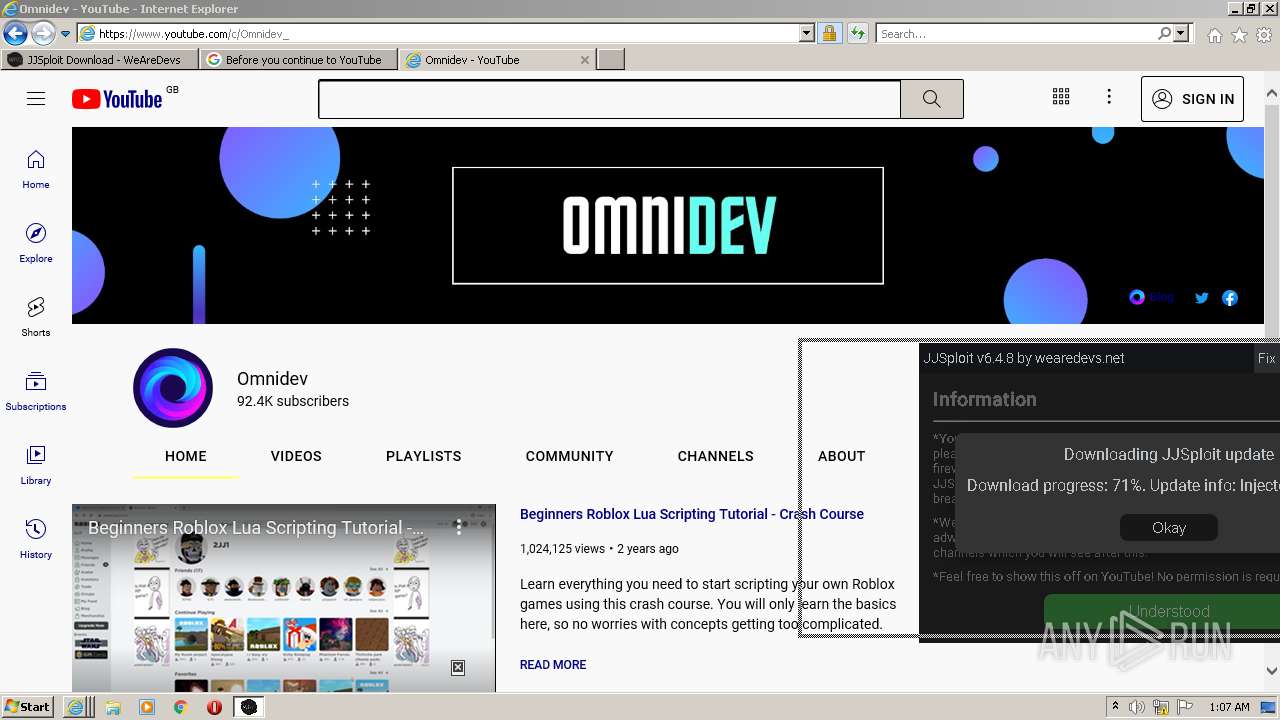
Task: Open Chrome from the taskbar
Action: tap(181, 707)
